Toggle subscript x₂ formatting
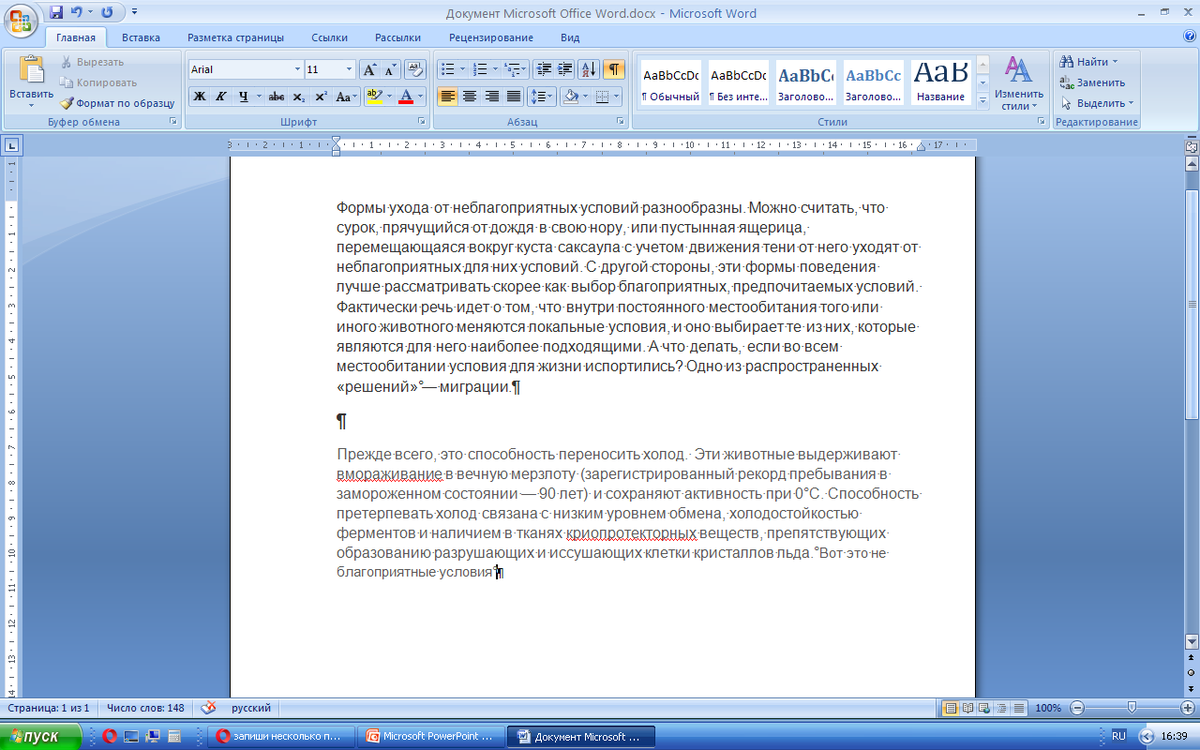The width and height of the screenshot is (1200, 750). coord(301,97)
